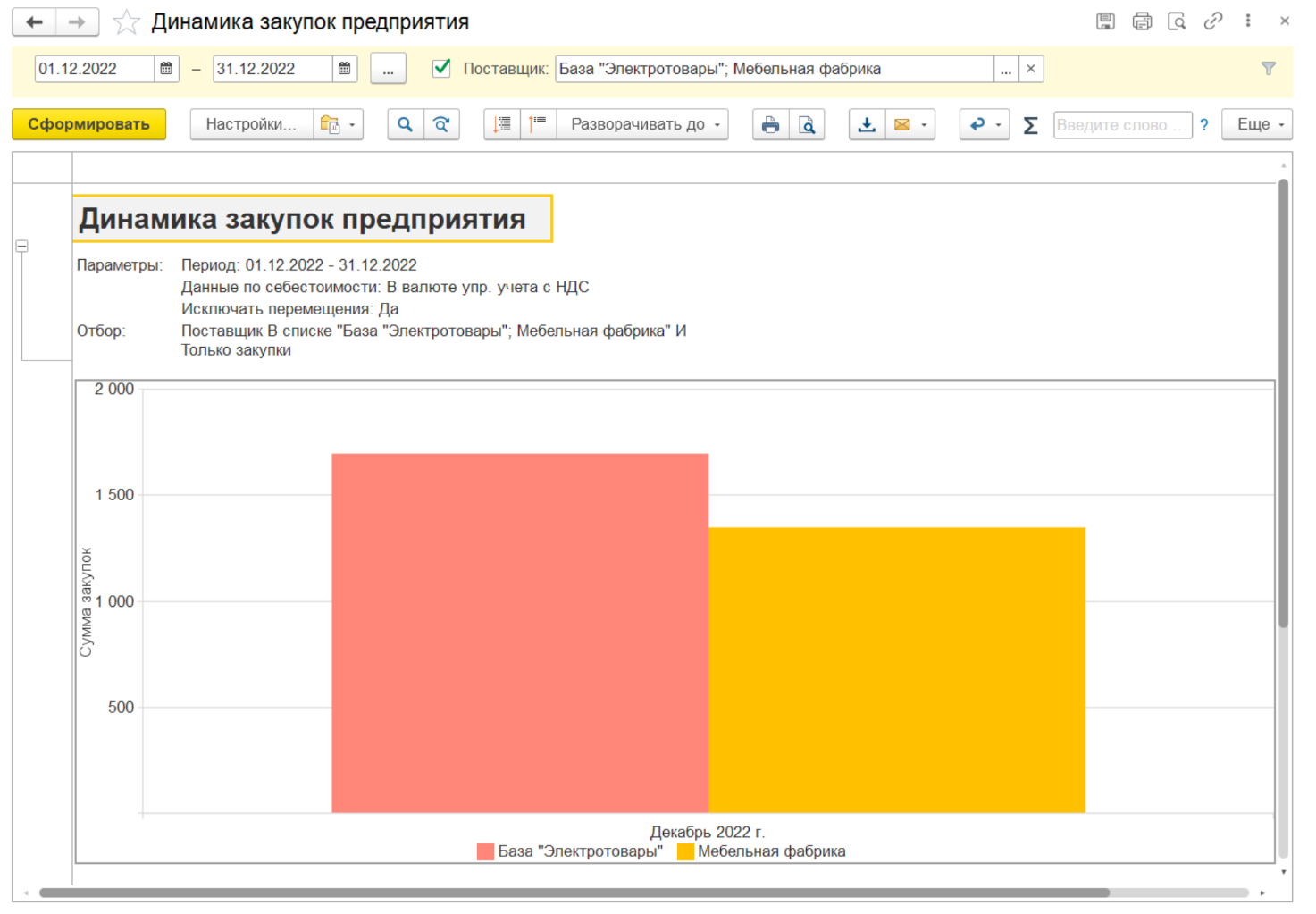Toggle the Поставщик filter checkbox
The image size is (1316, 914).
point(441,69)
